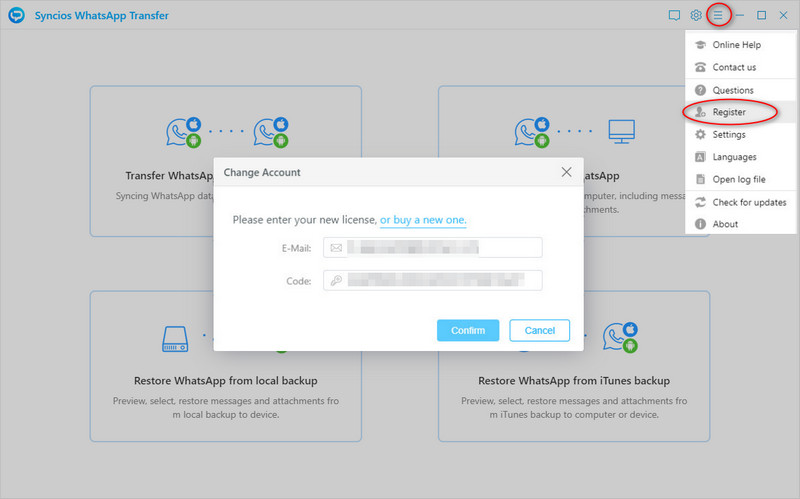Focus the Code input field
Screen dimensions: 800x499
tap(433, 280)
